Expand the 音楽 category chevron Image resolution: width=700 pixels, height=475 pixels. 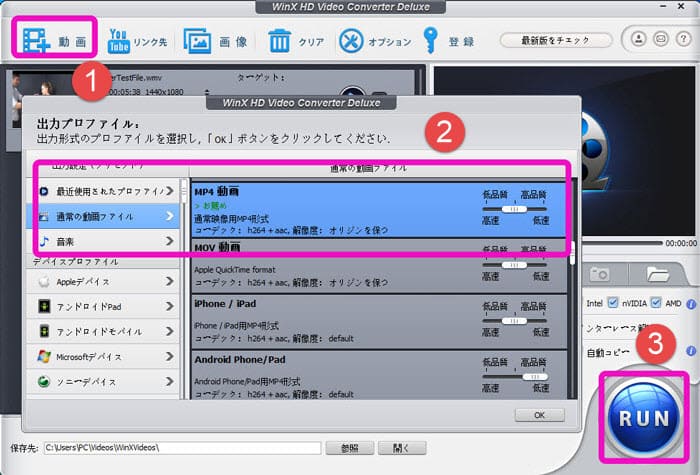[x=170, y=241]
